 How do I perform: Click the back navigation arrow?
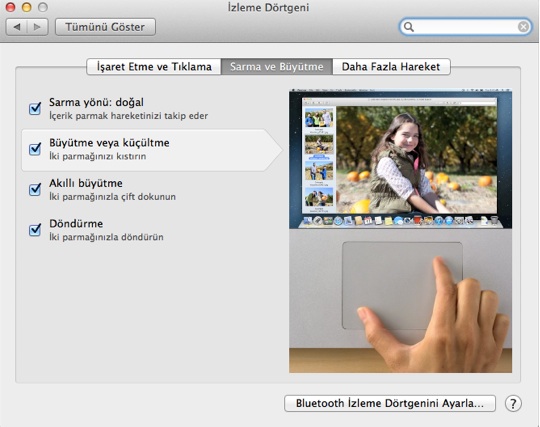coord(17,27)
